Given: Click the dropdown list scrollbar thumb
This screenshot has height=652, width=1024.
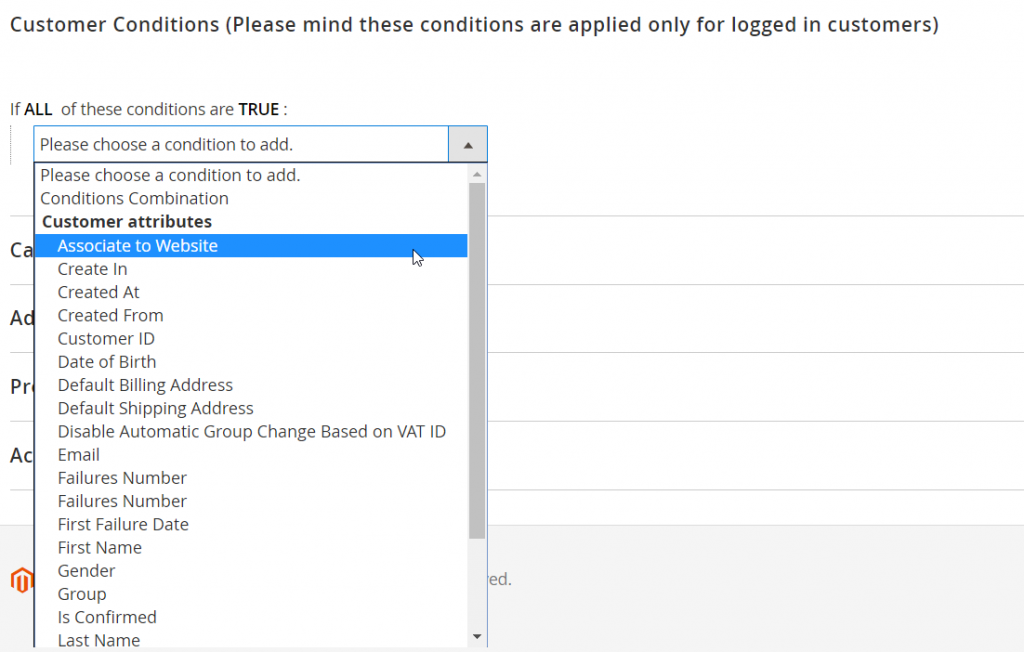Looking at the screenshot, I should tap(477, 360).
